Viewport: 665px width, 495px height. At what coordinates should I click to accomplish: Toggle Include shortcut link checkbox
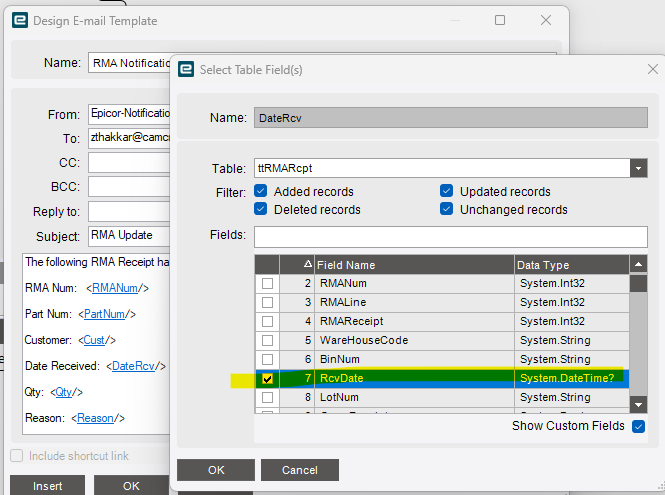click(17, 456)
